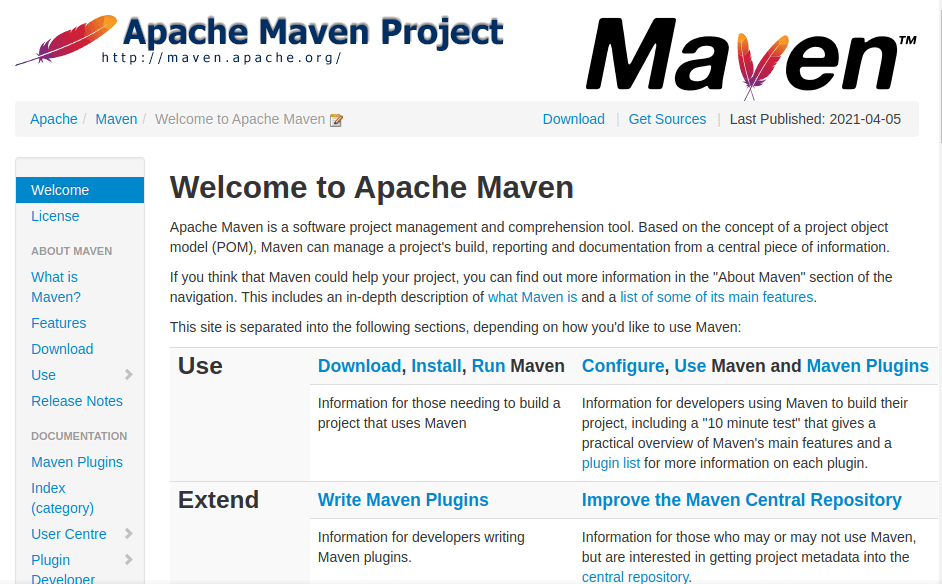942x584 pixels.
Task: Open Maven Plugins in Documentation section
Action: pos(77,462)
